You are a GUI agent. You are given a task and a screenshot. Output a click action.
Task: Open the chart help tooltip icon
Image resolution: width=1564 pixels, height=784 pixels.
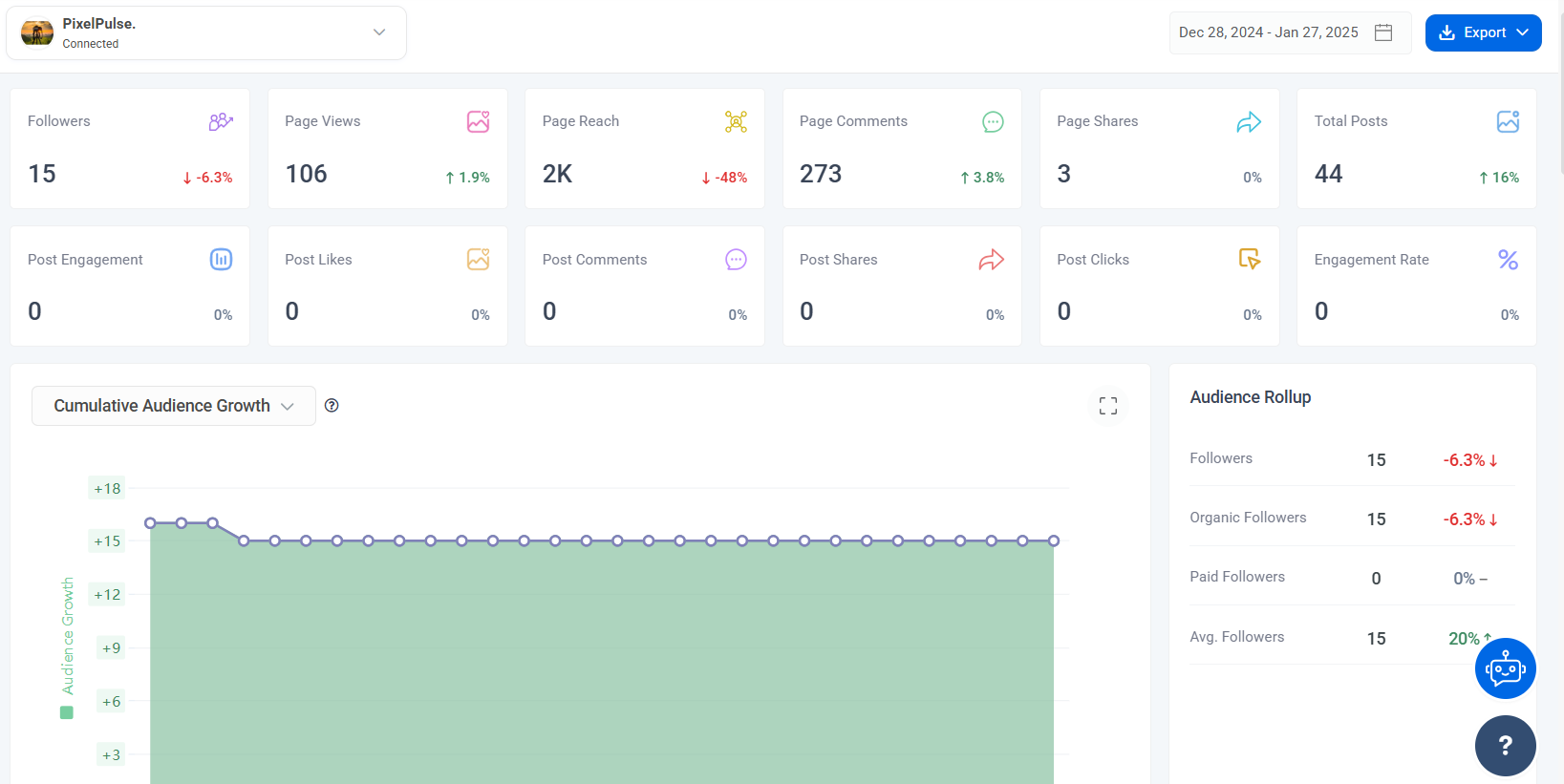(332, 405)
